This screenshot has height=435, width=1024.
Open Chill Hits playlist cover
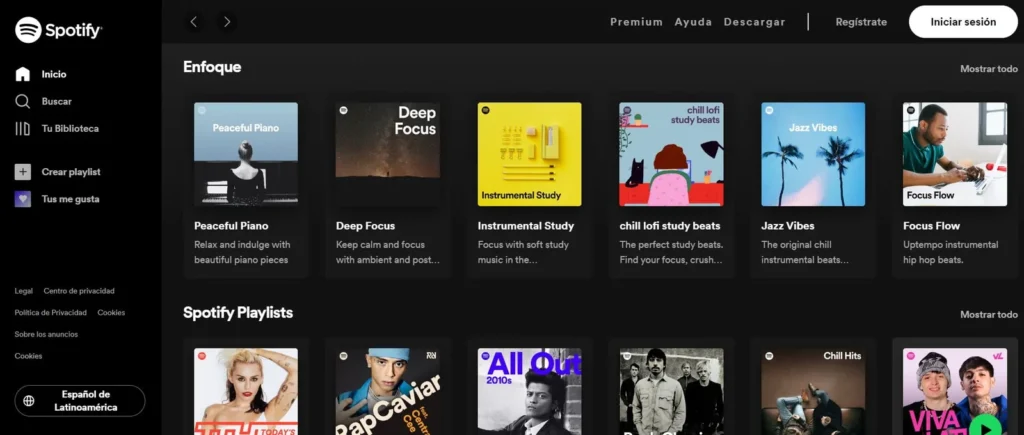(813, 391)
